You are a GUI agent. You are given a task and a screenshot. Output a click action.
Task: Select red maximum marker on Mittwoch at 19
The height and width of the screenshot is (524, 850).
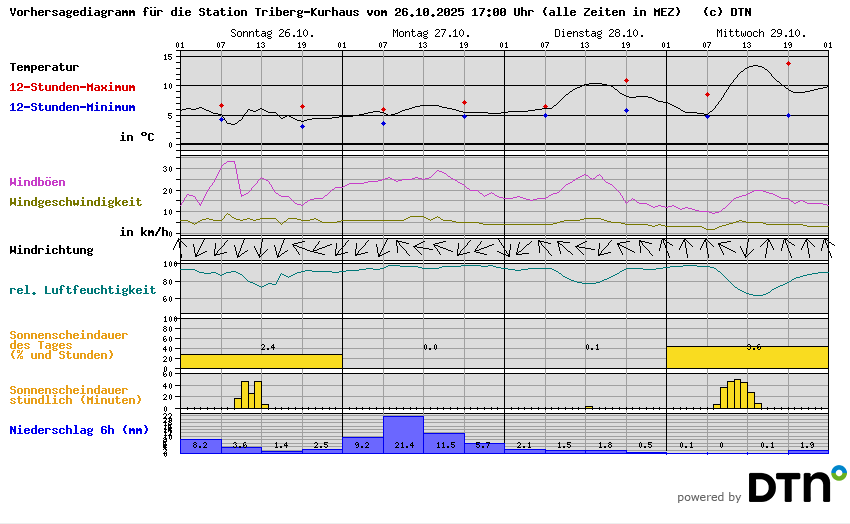pyautogui.click(x=788, y=63)
